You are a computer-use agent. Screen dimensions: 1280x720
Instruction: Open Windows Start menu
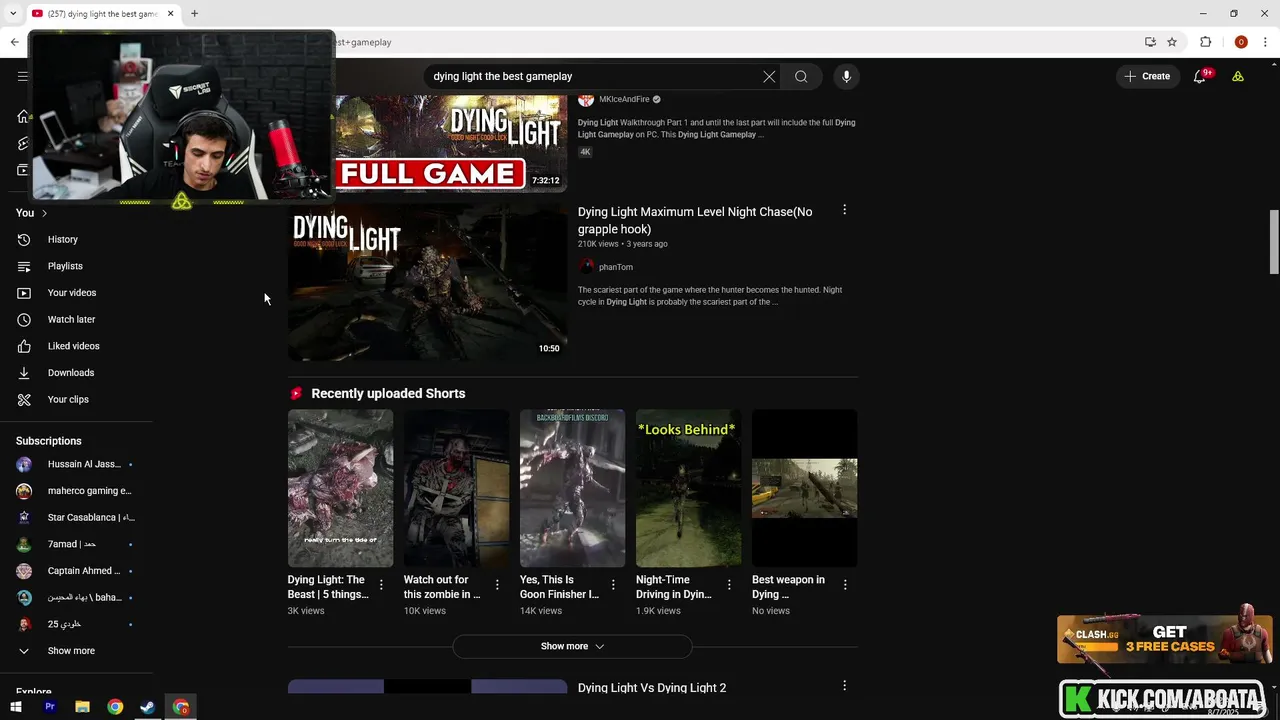[16, 707]
